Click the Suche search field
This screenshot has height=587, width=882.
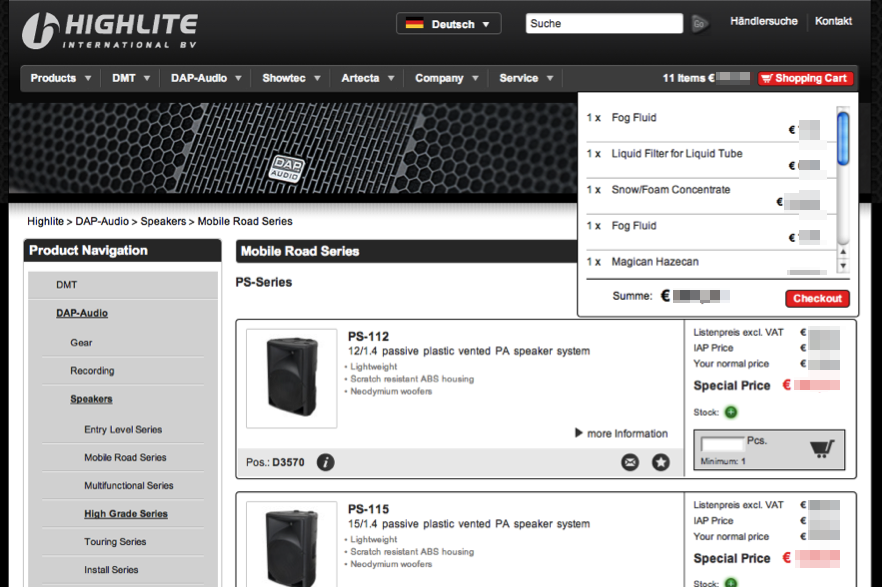604,24
